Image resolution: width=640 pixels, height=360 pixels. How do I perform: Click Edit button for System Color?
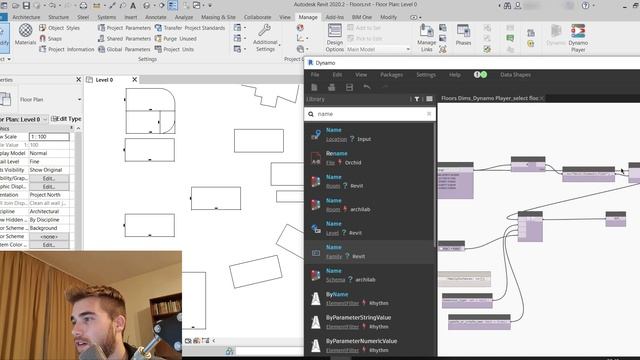pos(49,245)
